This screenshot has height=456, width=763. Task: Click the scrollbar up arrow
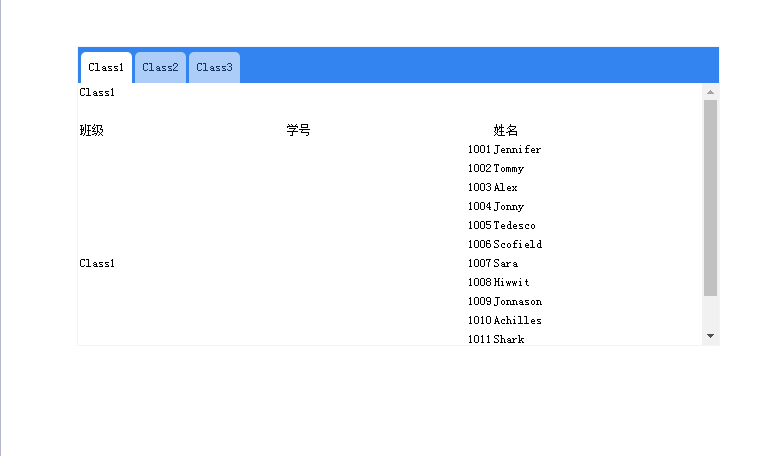[710, 92]
